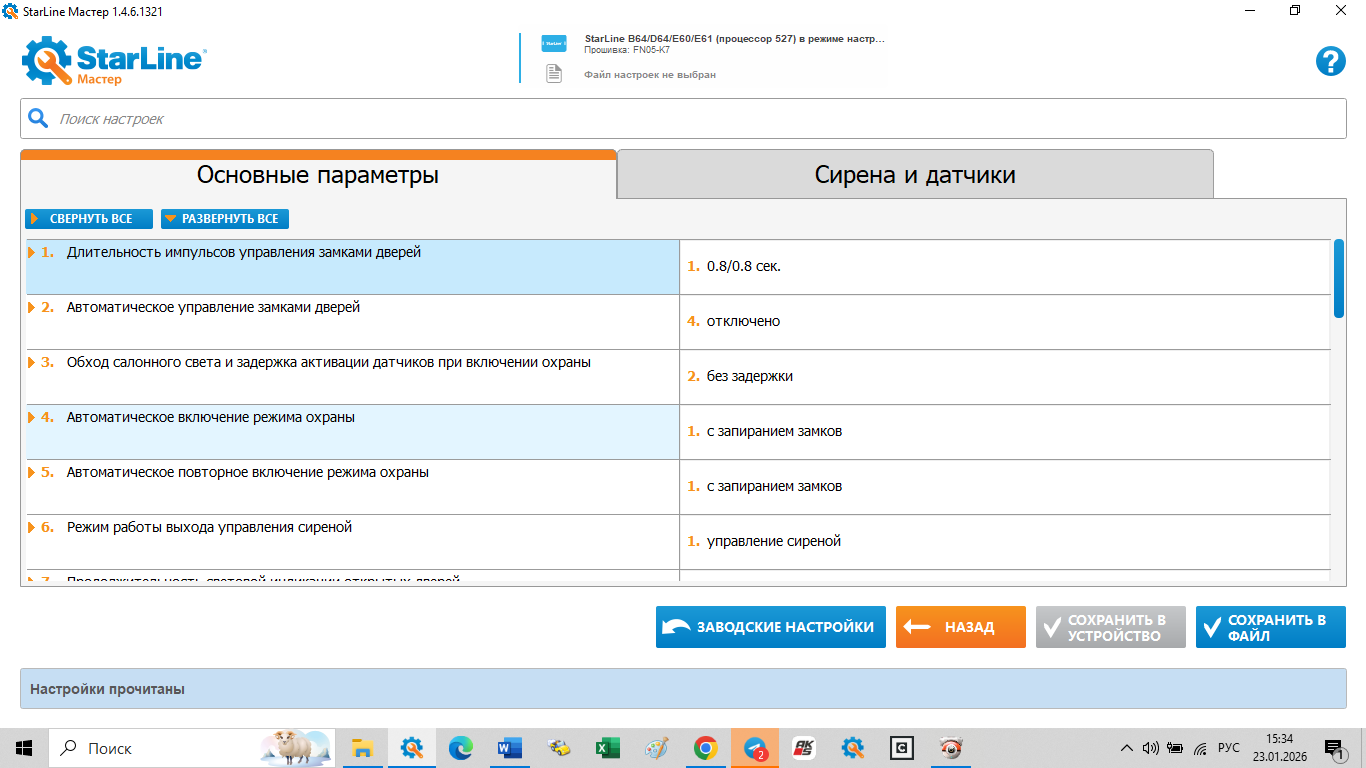Open help via the question mark icon

click(1330, 62)
